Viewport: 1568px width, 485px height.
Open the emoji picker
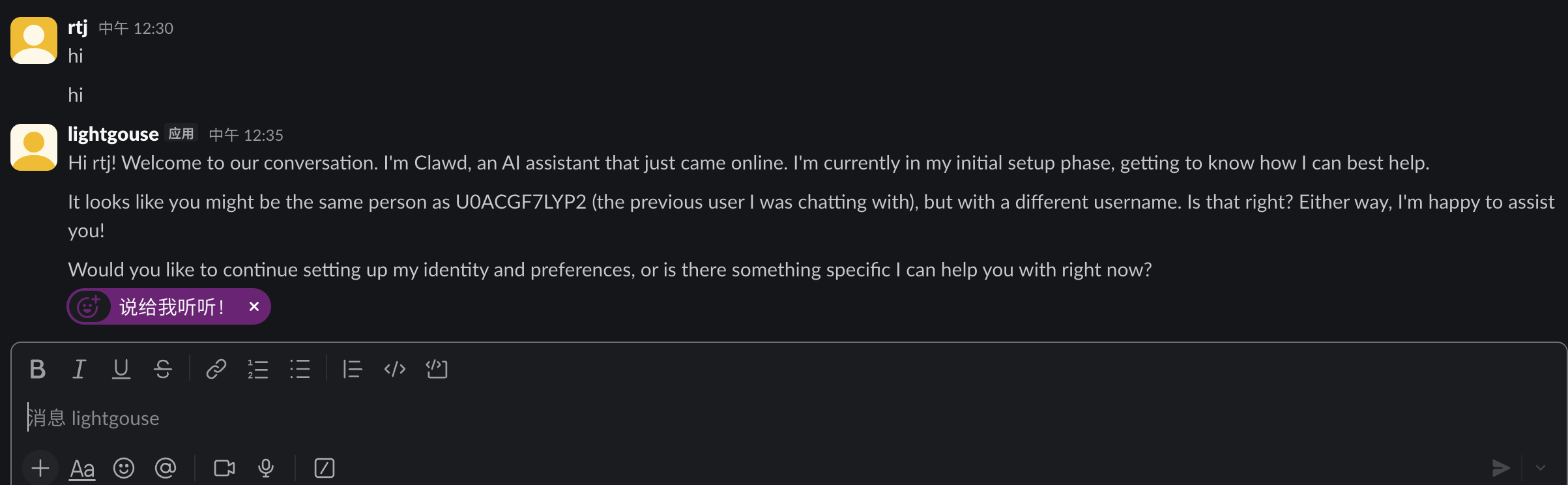tap(124, 468)
